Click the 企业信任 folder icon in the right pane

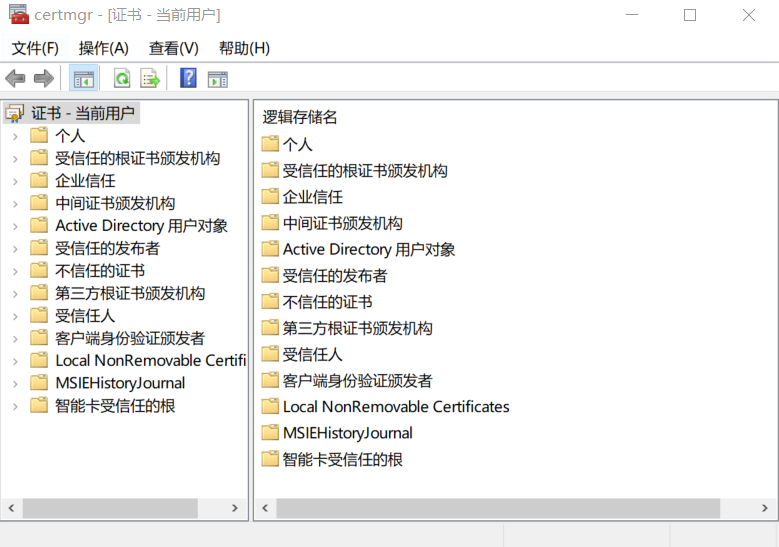(270, 197)
